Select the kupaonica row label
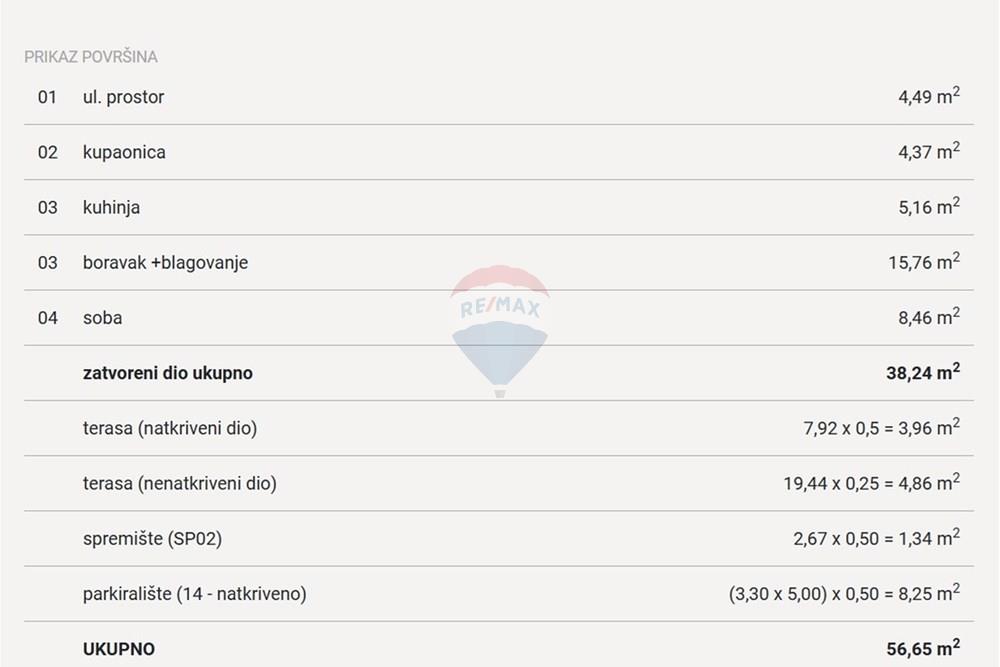The image size is (1000, 667). click(124, 152)
